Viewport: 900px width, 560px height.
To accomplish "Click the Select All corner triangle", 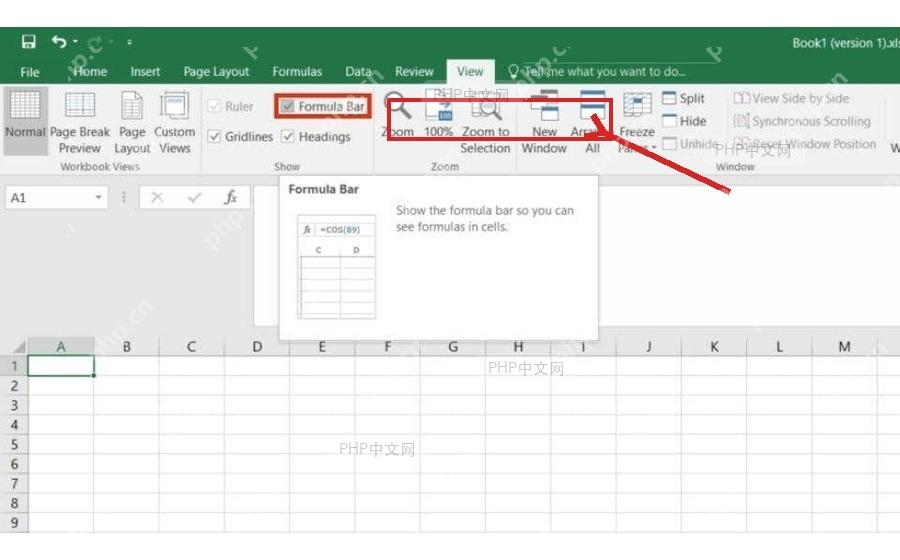I will (x=19, y=347).
